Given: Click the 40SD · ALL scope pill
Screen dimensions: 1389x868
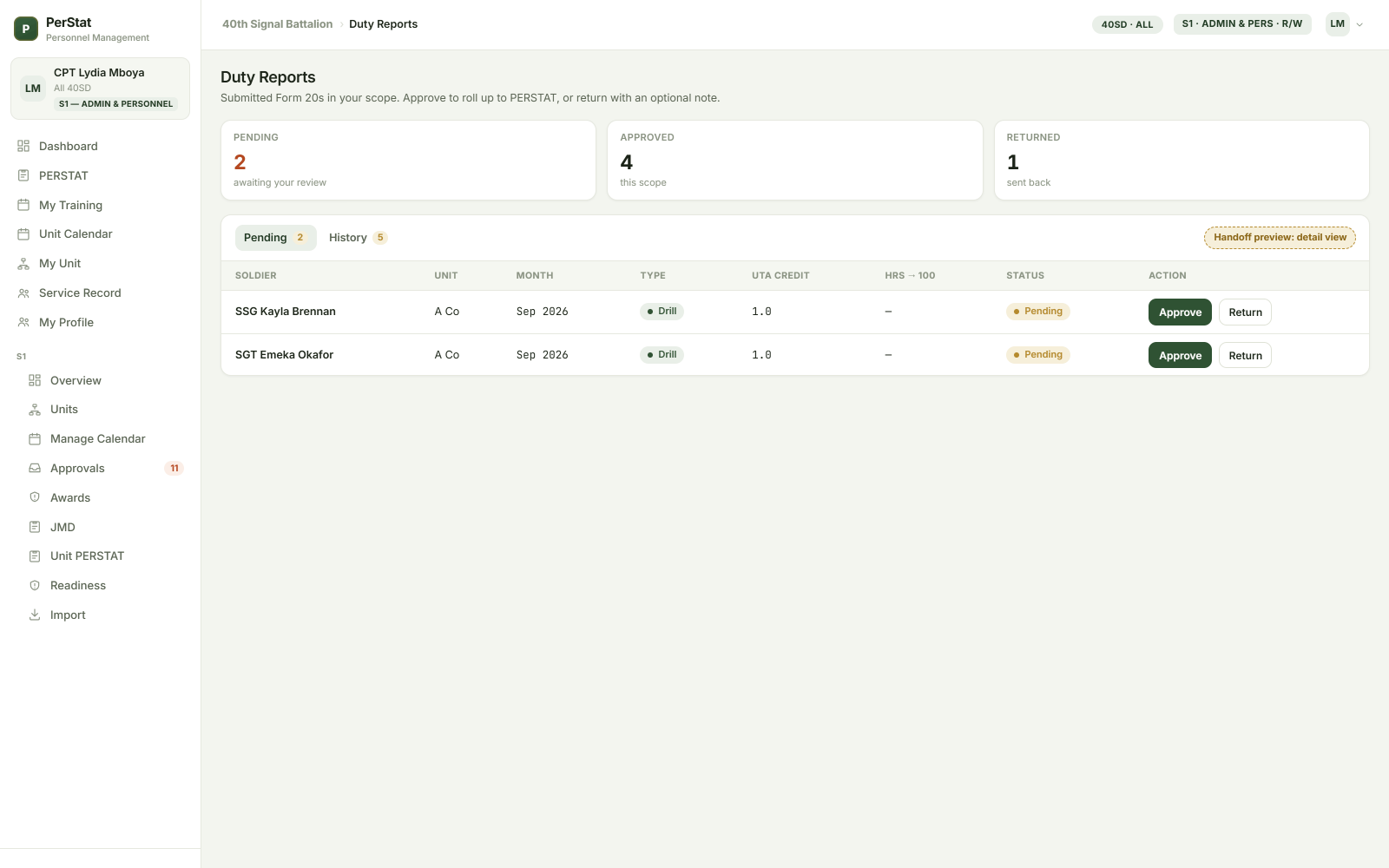Looking at the screenshot, I should [x=1127, y=24].
